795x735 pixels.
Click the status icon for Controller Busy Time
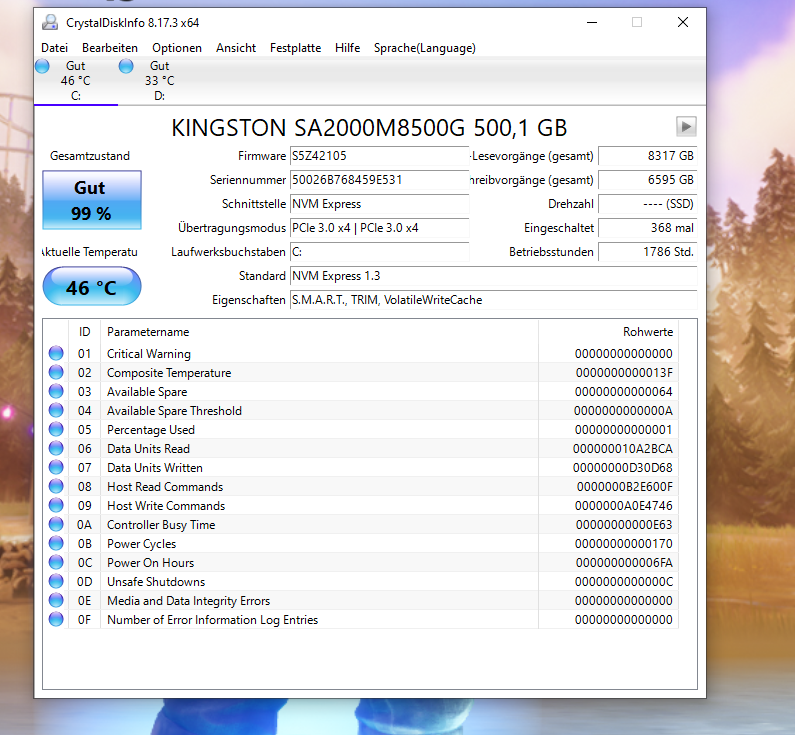click(56, 524)
